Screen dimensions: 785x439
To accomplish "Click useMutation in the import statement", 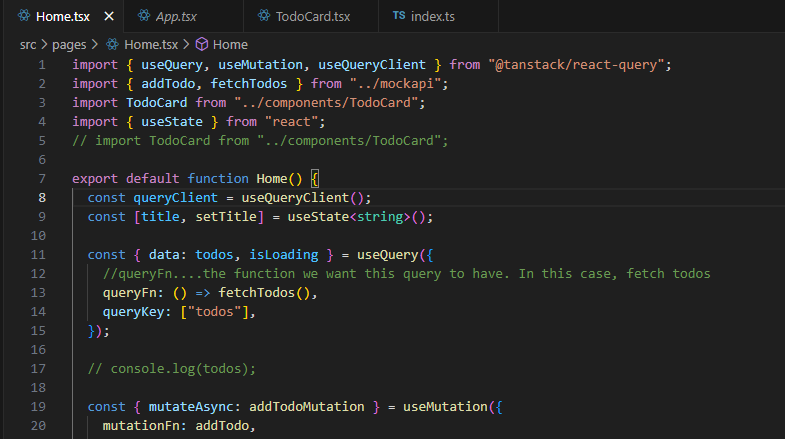I will (x=260, y=65).
